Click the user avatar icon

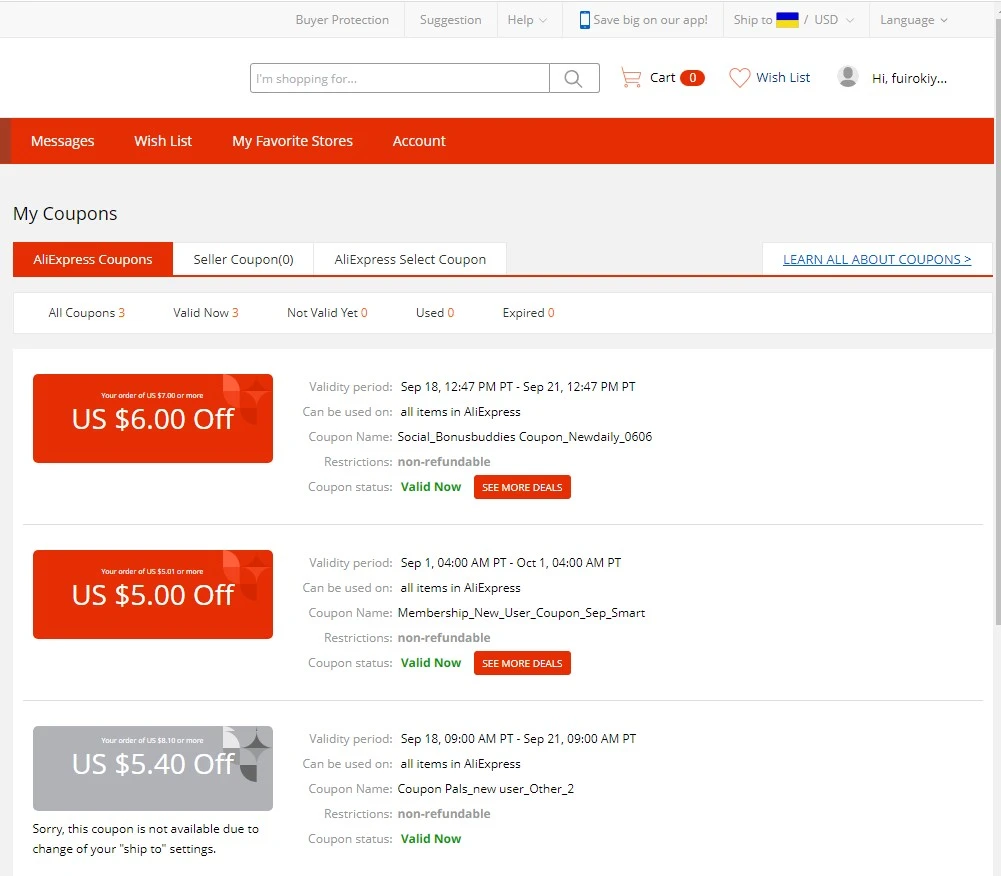tap(848, 77)
